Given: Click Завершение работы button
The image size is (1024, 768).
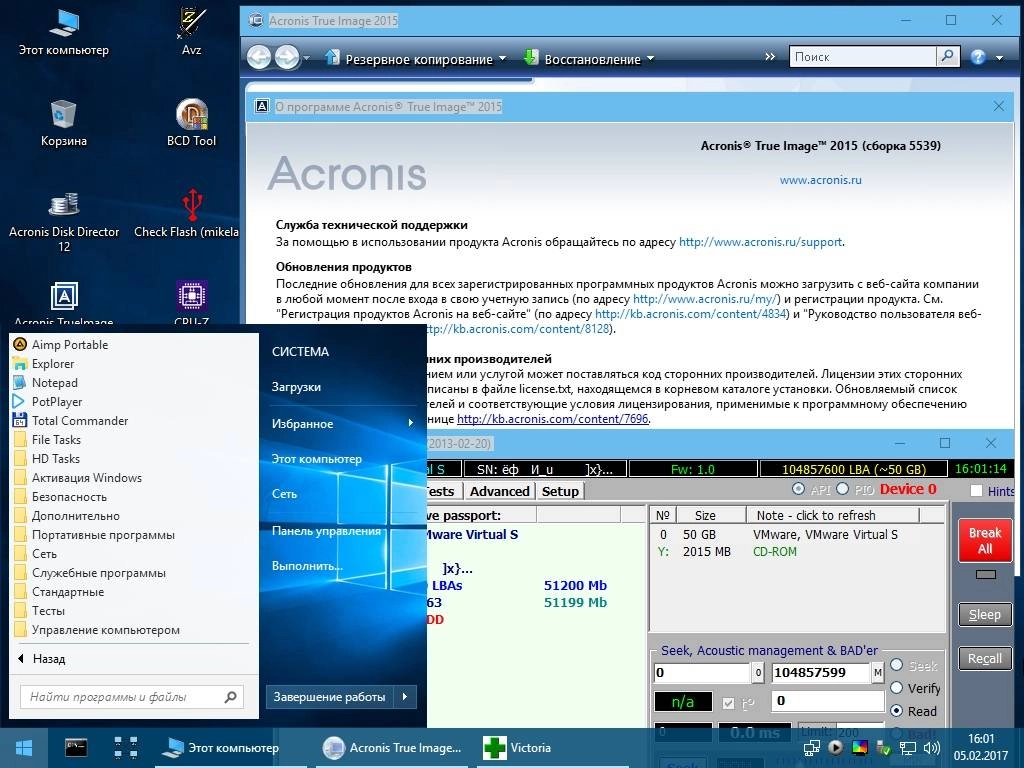Looking at the screenshot, I should click(329, 697).
